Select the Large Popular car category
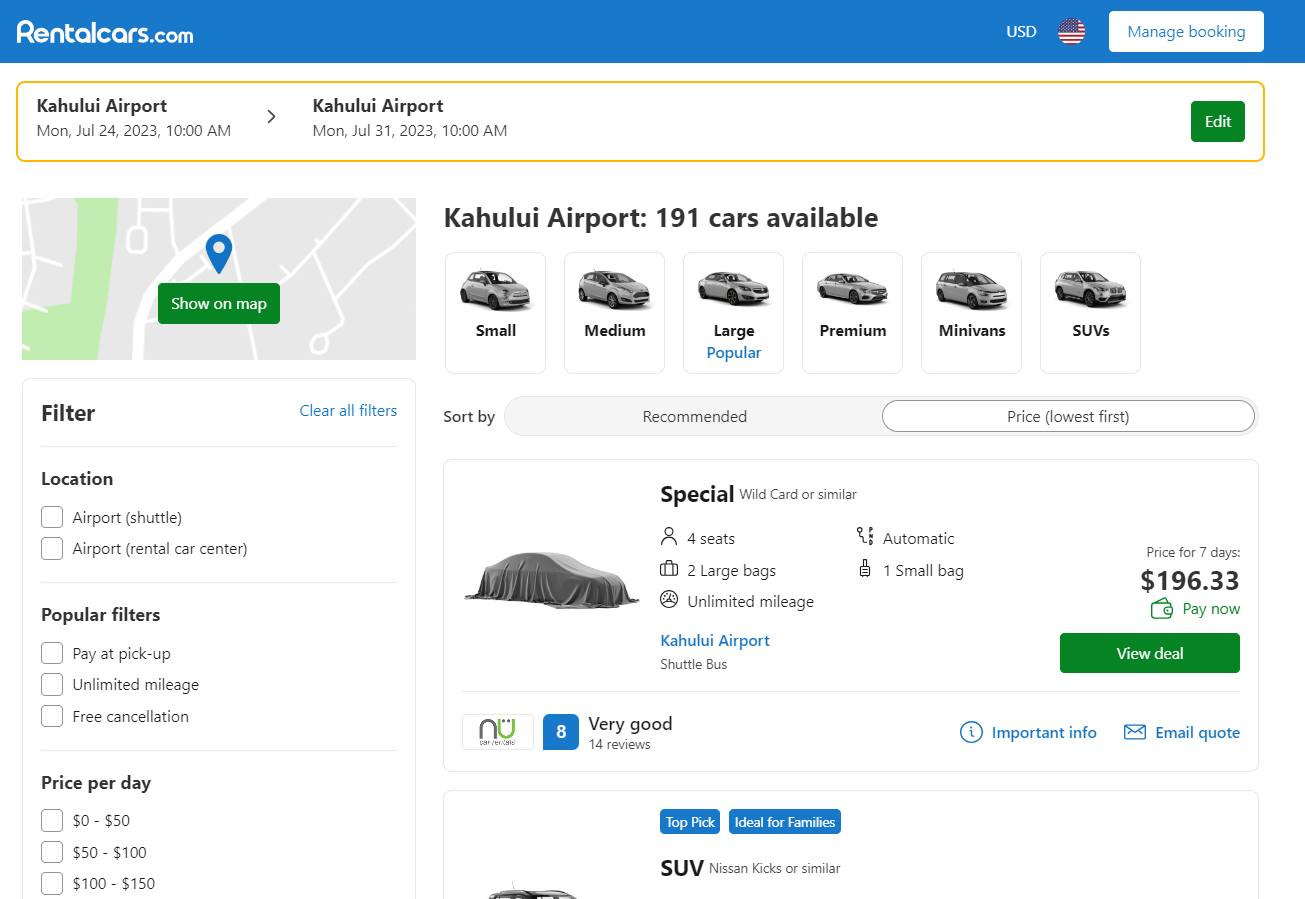The image size is (1305, 899). tap(733, 313)
